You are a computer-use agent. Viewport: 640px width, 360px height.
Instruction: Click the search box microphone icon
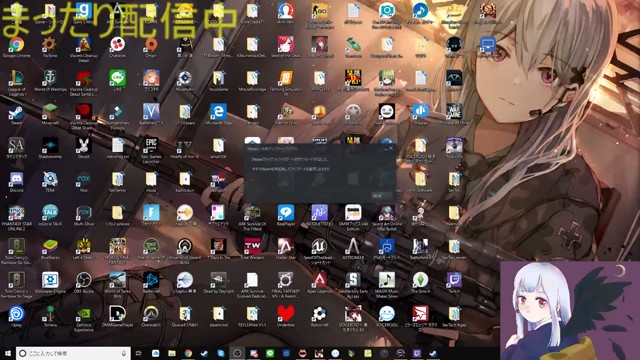coord(123,353)
